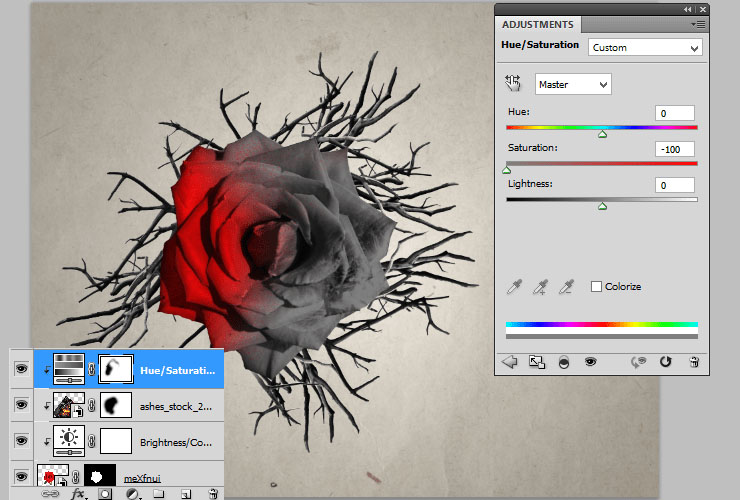Hide the Brightness/Contrast layer
The image size is (740, 500).
click(x=21, y=440)
